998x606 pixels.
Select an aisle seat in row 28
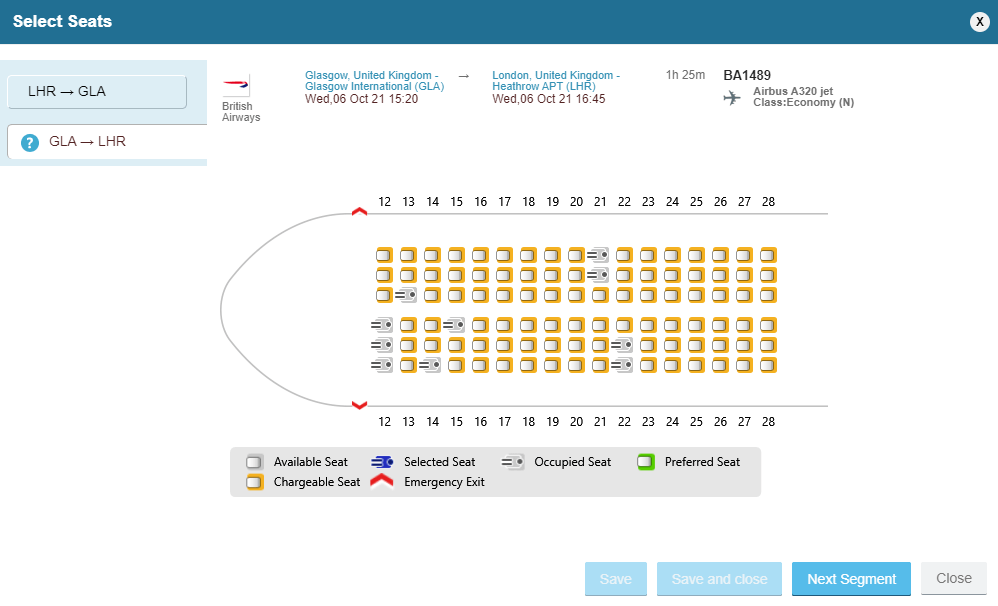(768, 295)
